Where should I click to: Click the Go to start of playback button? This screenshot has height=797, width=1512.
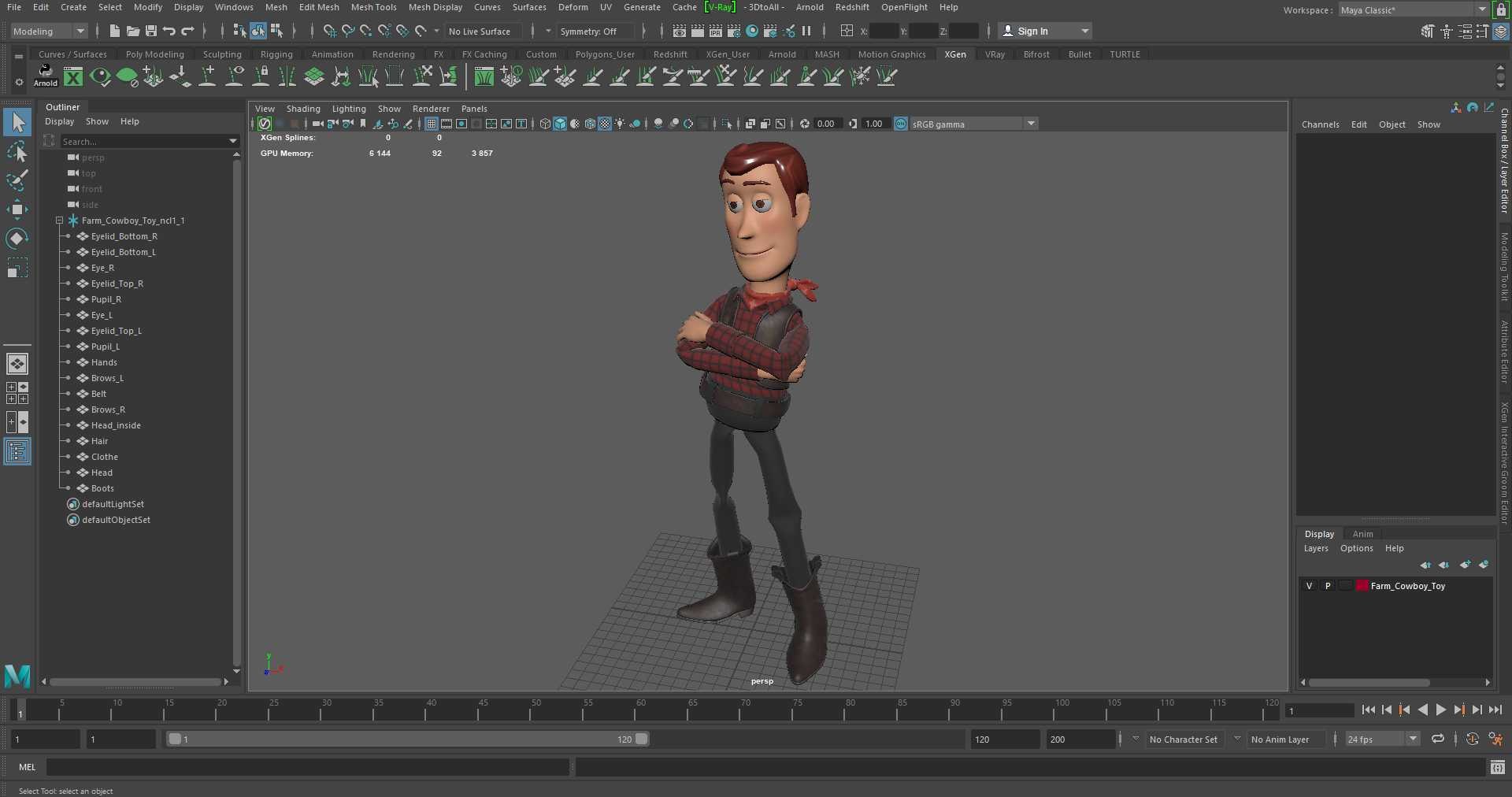[x=1368, y=710]
